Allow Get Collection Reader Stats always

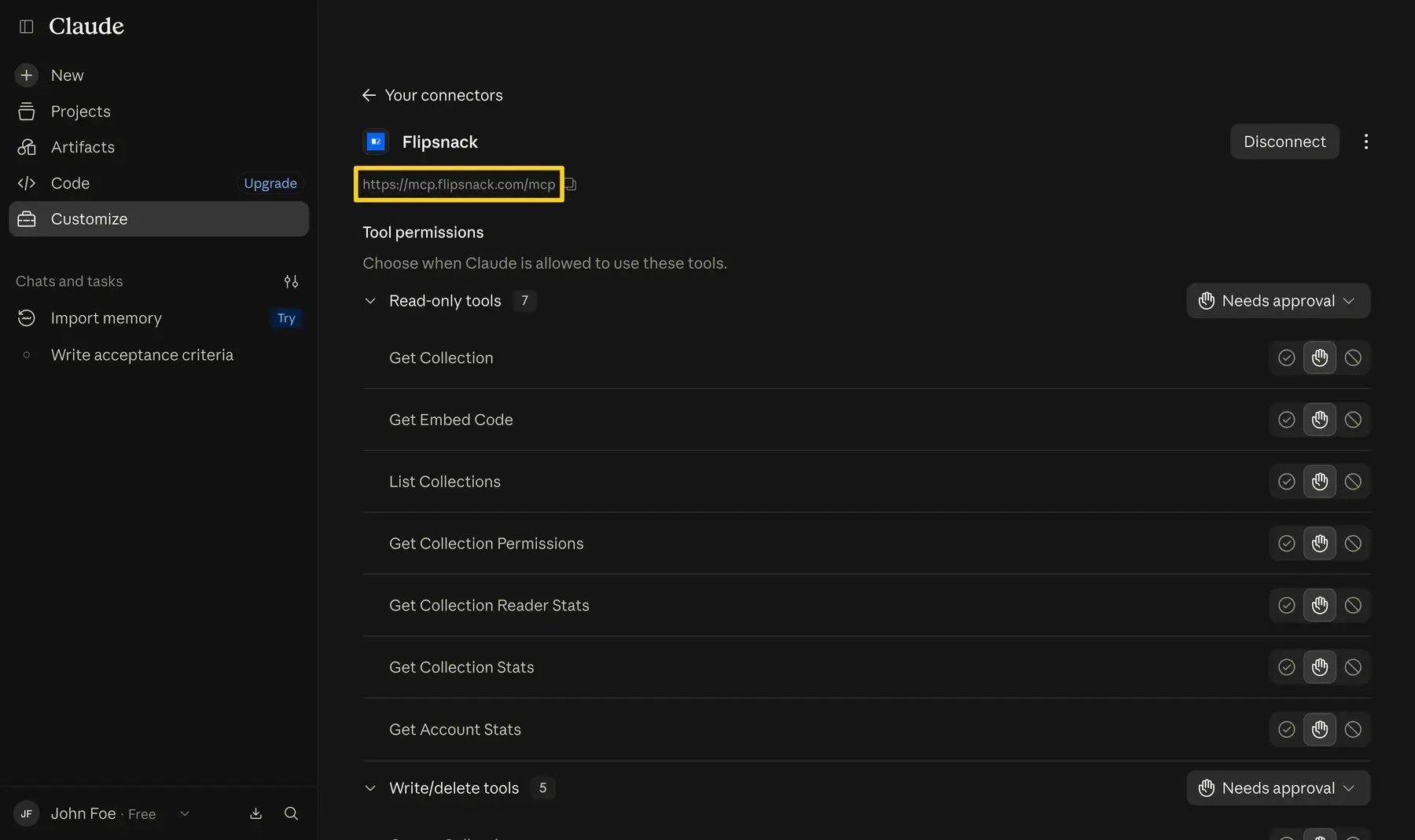point(1287,606)
